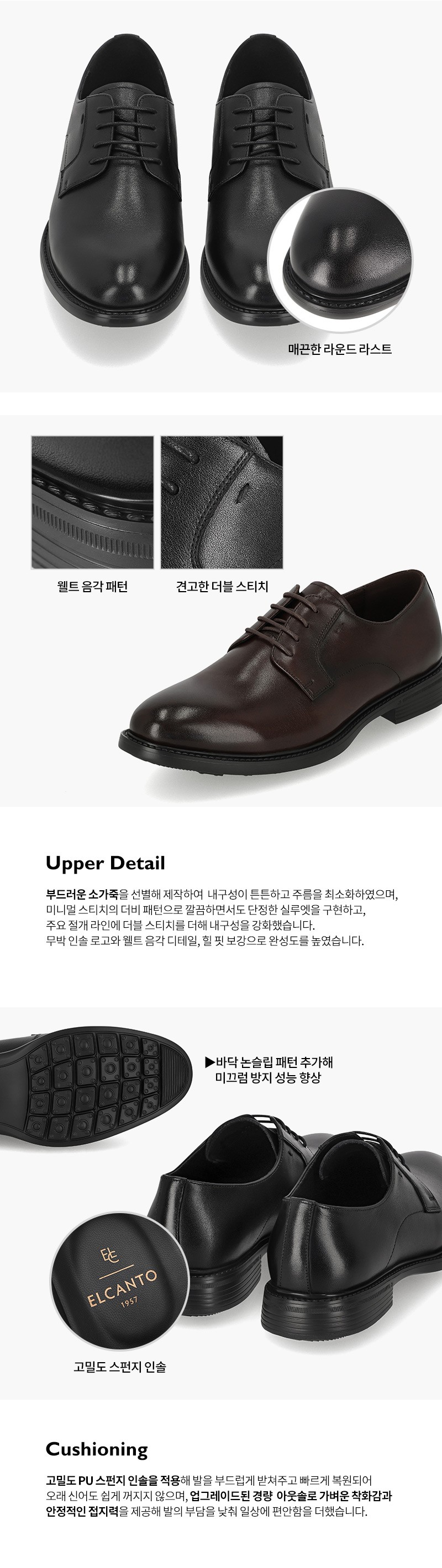Click the bold 부드러운 소가죽 text

[82, 894]
